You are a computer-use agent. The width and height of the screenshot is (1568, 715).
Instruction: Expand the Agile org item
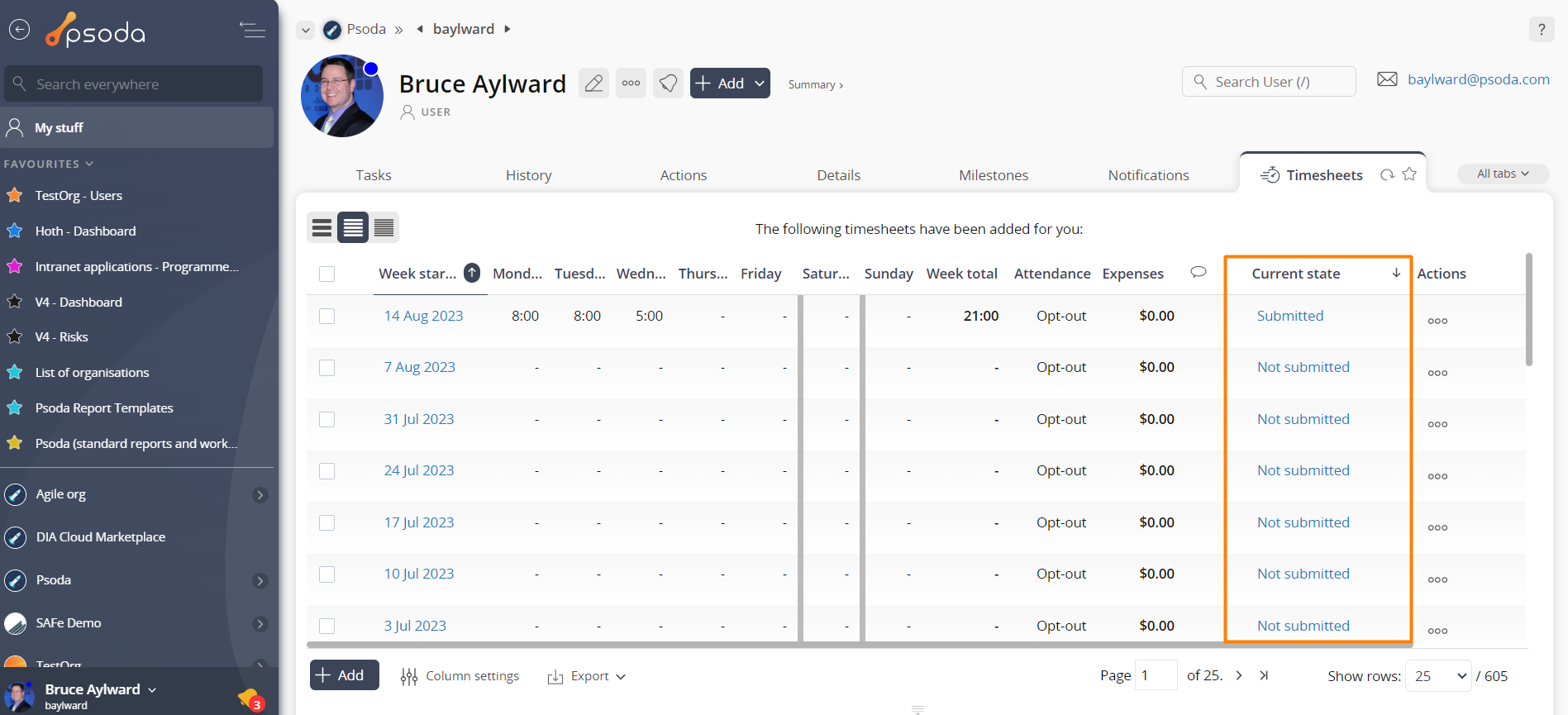(260, 494)
